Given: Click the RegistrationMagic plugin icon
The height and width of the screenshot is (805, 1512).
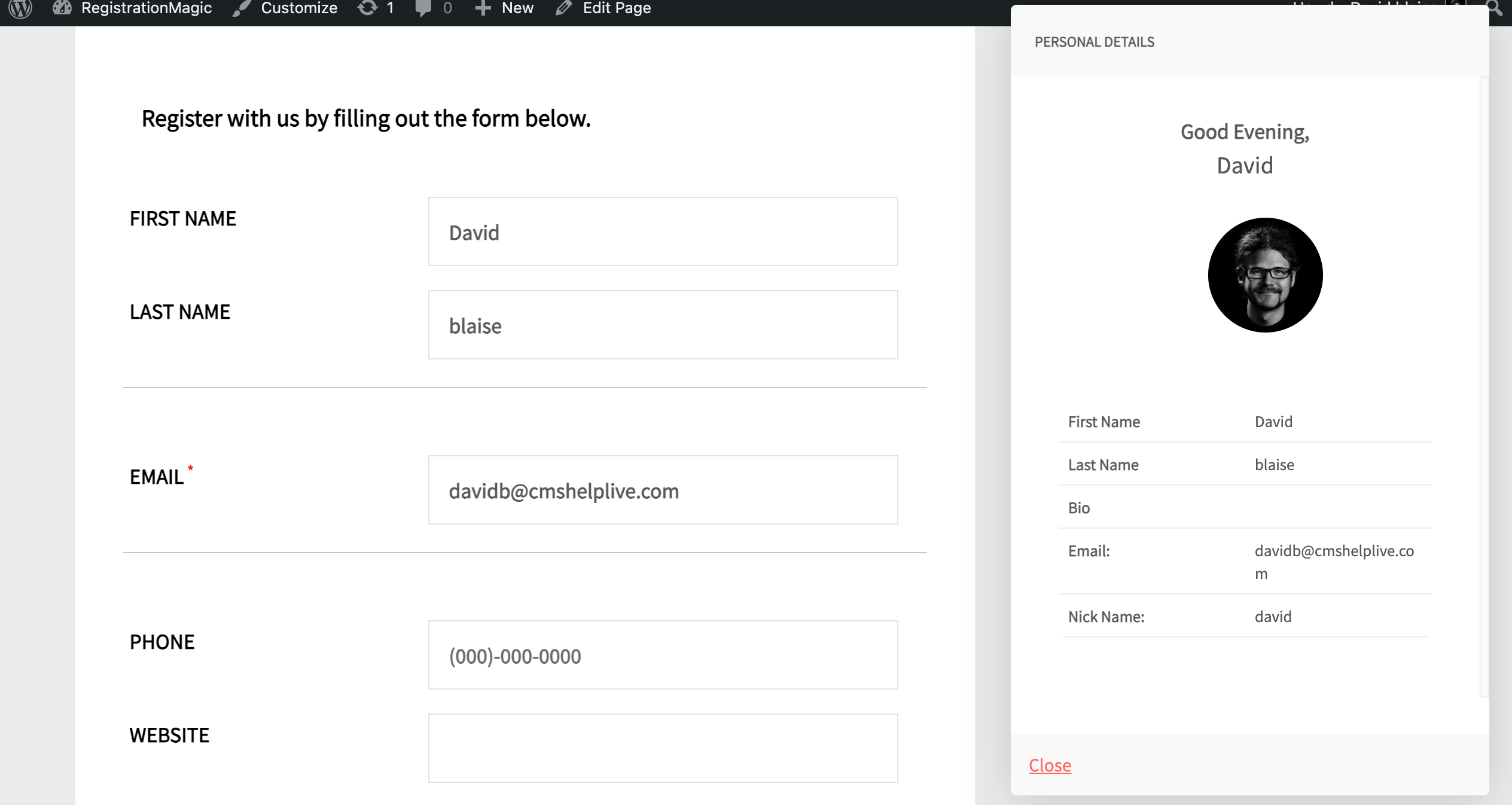Looking at the screenshot, I should 62,8.
